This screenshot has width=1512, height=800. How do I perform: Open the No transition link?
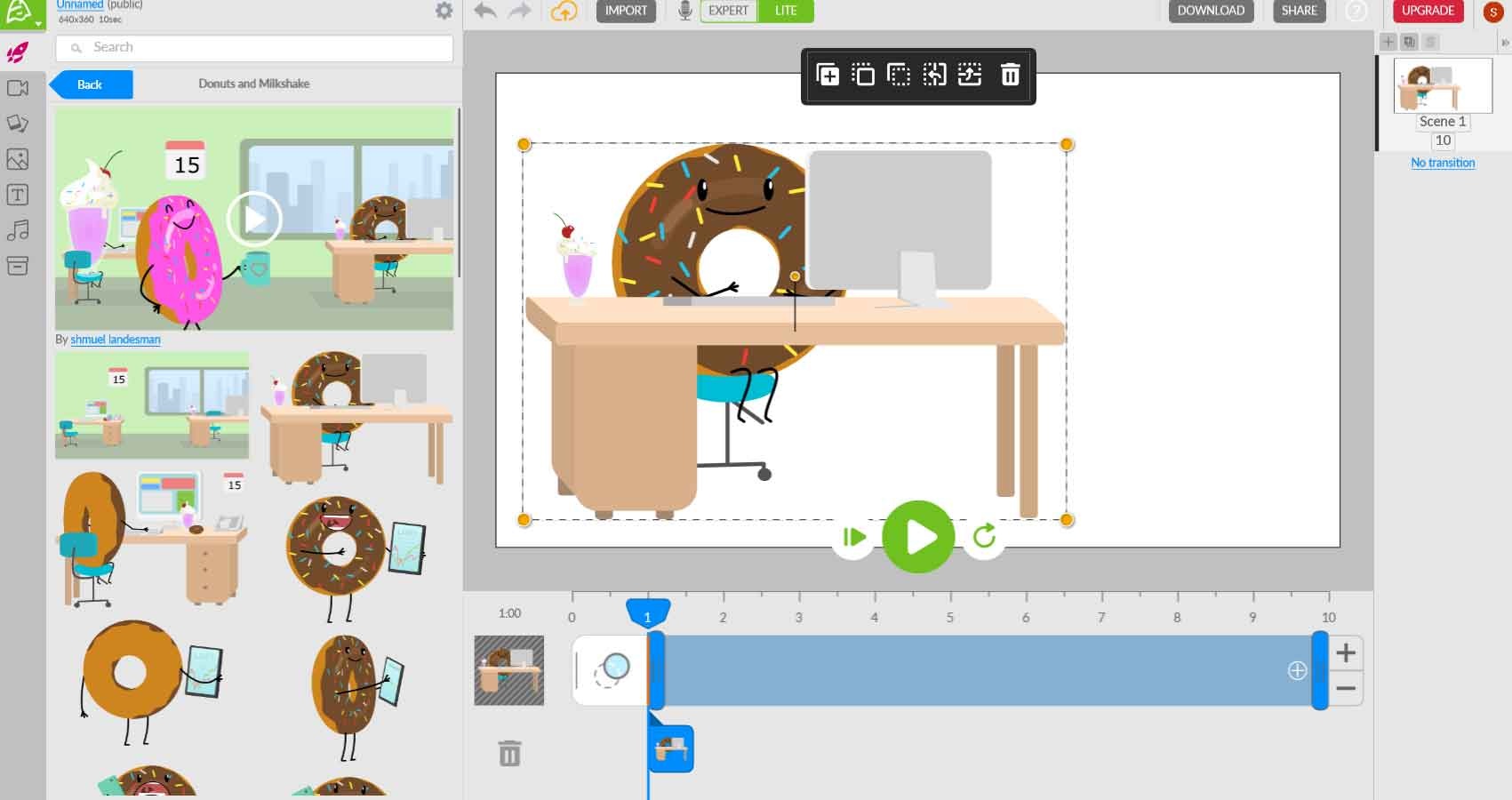1443,163
